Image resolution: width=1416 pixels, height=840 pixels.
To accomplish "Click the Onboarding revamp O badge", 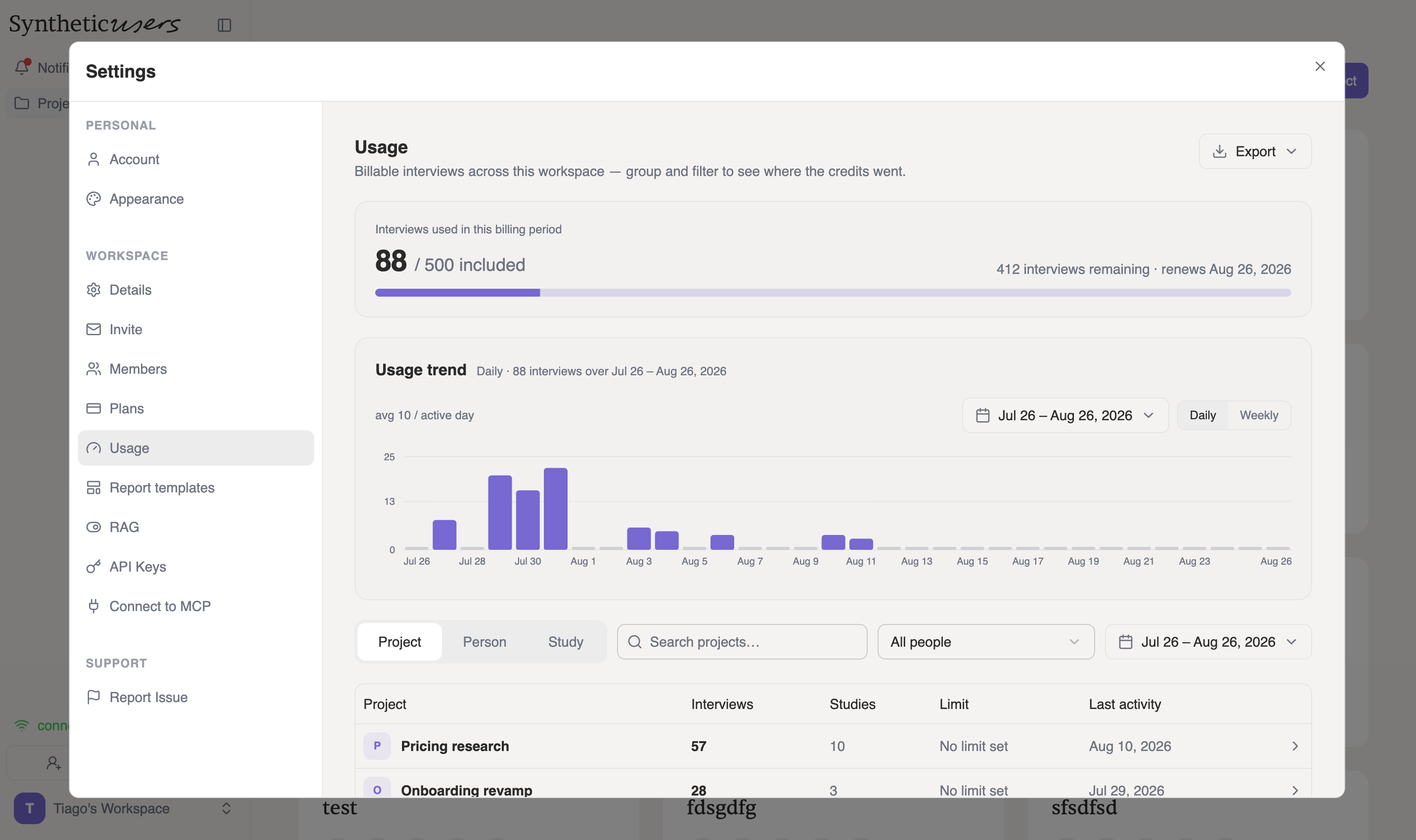I will pos(377,788).
